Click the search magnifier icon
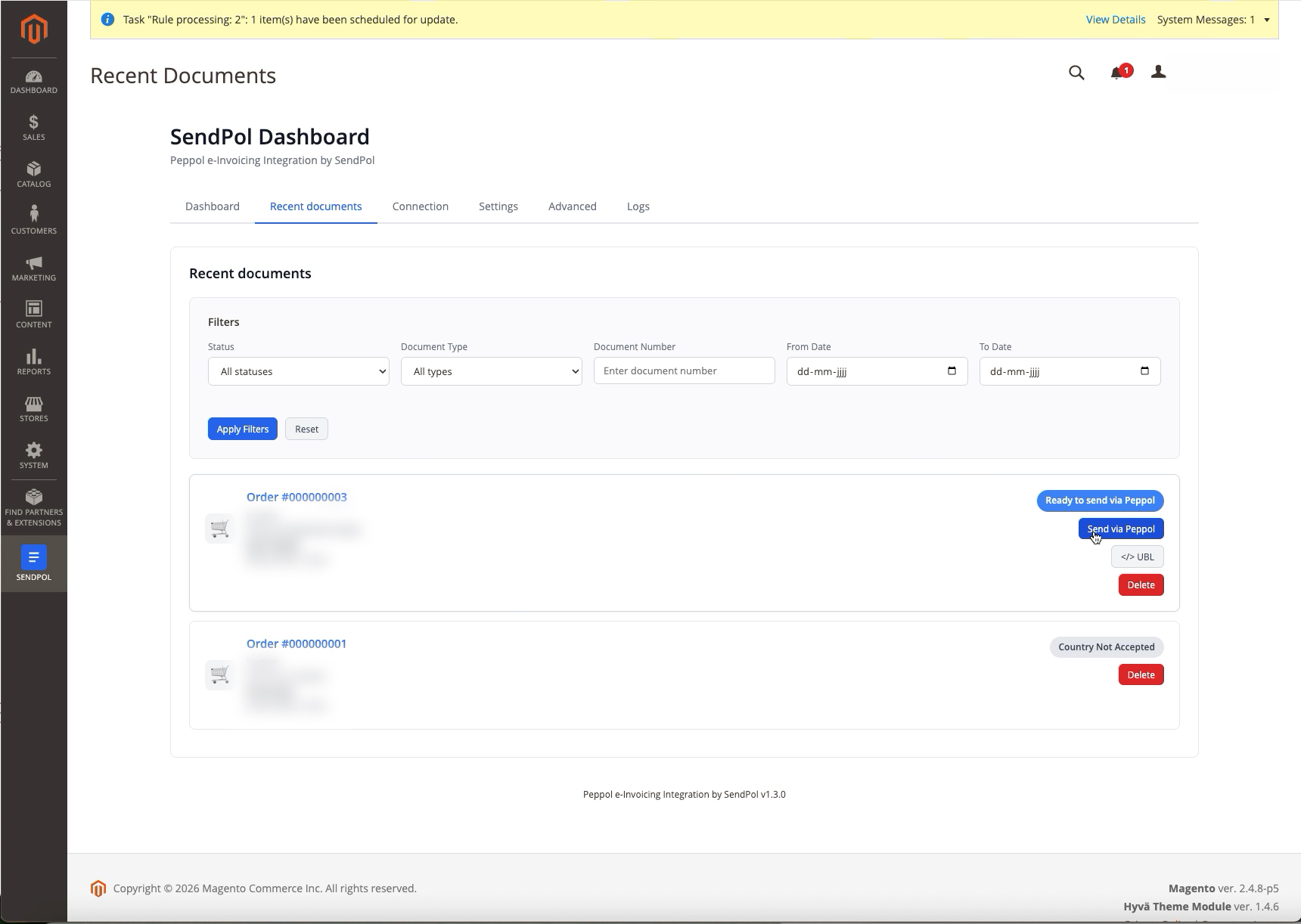Screen dimensions: 1301x924 (x=1076, y=73)
